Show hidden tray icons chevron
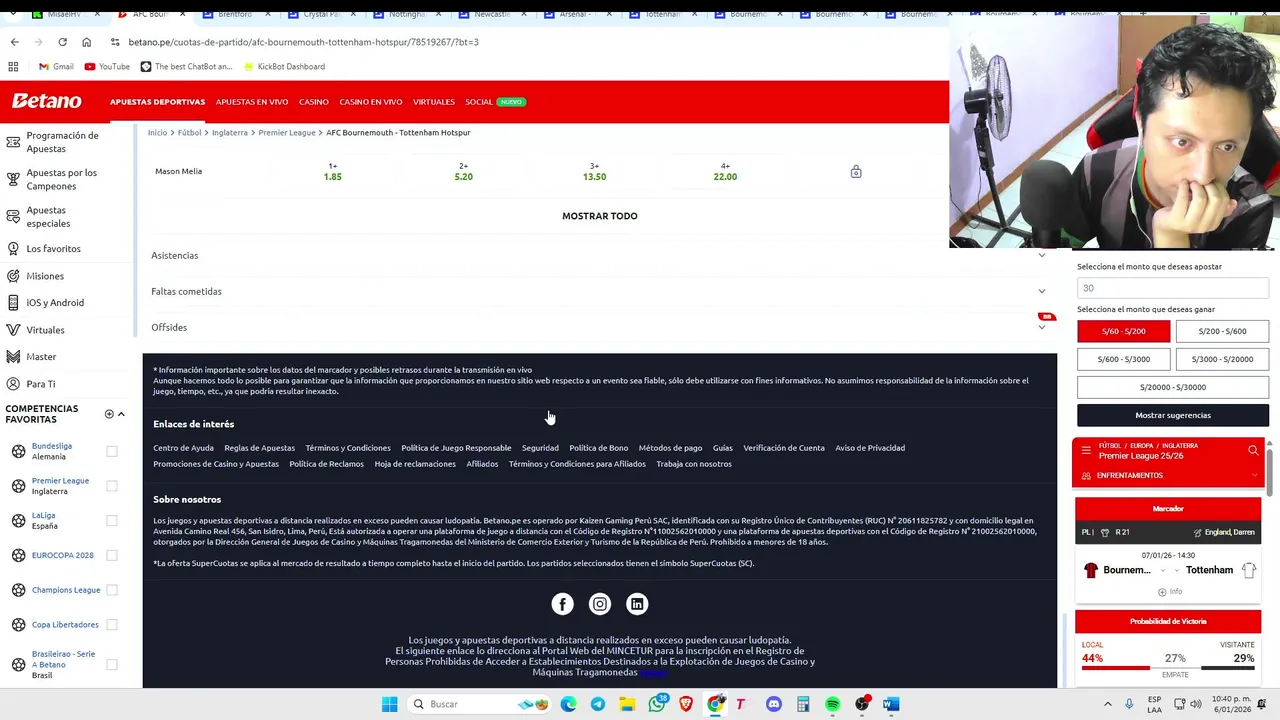 tap(1107, 704)
